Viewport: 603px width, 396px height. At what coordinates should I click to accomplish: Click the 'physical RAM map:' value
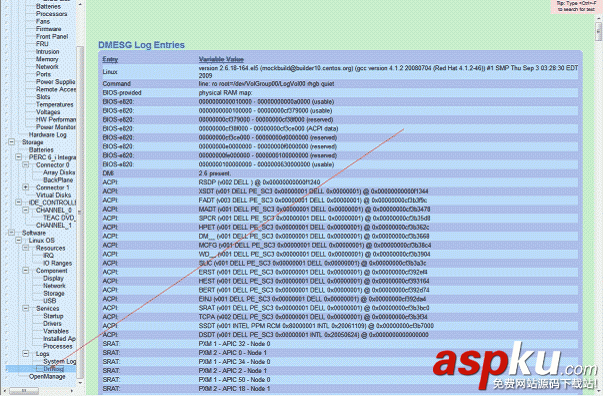[x=225, y=93]
